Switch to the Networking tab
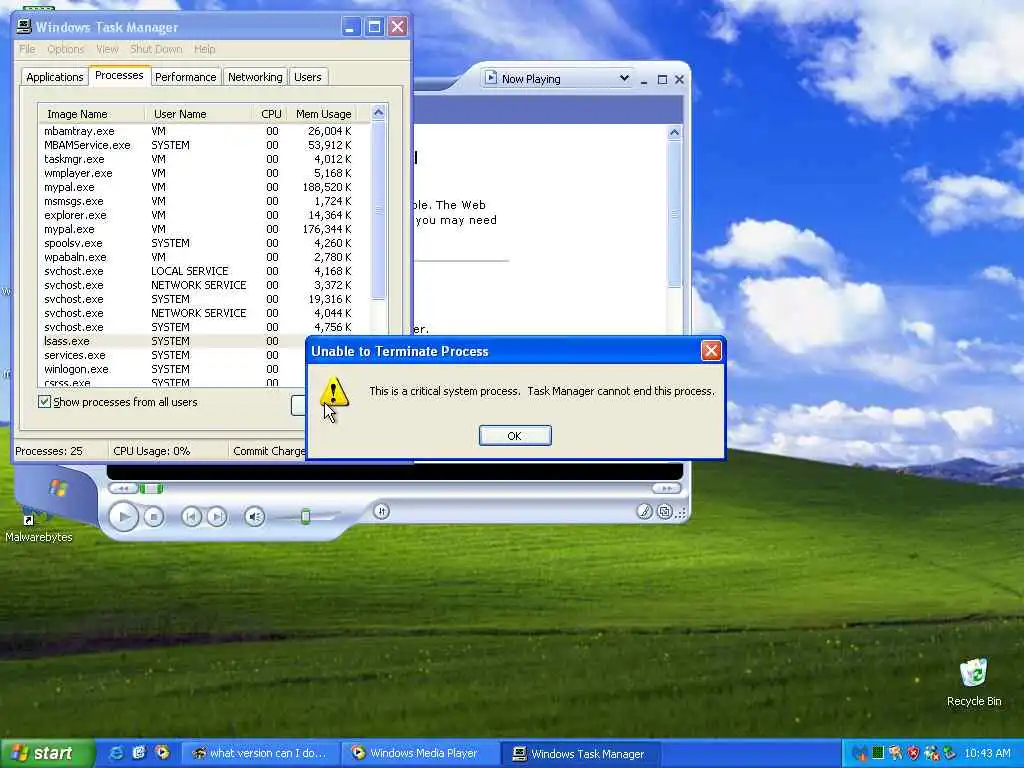The width and height of the screenshot is (1024, 768). pos(255,77)
